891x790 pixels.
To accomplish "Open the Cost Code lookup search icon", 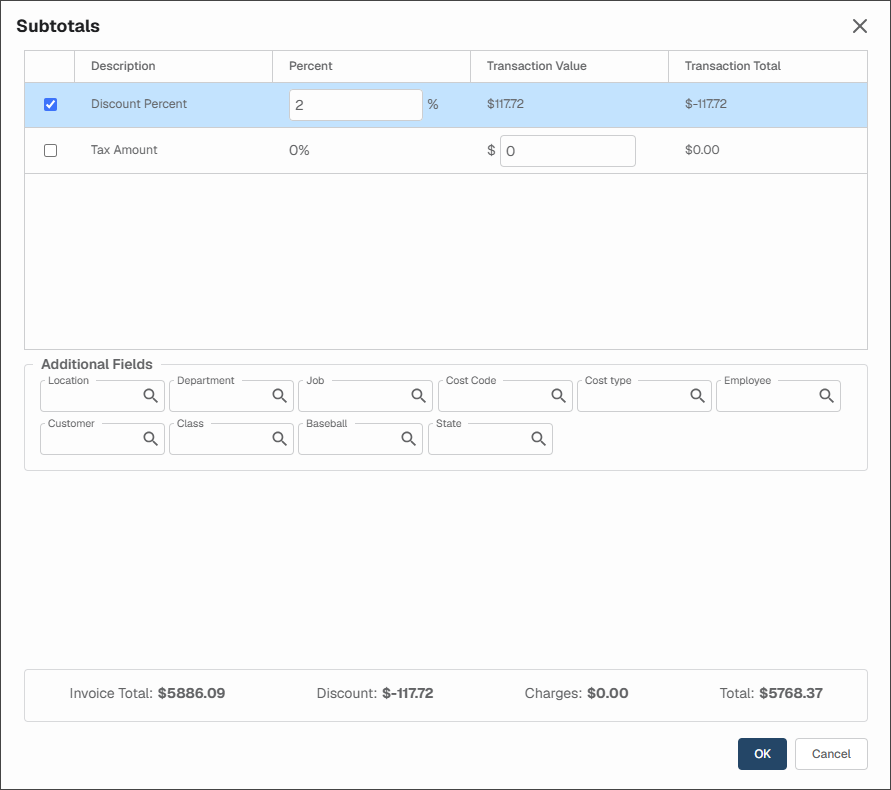I will (x=558, y=396).
